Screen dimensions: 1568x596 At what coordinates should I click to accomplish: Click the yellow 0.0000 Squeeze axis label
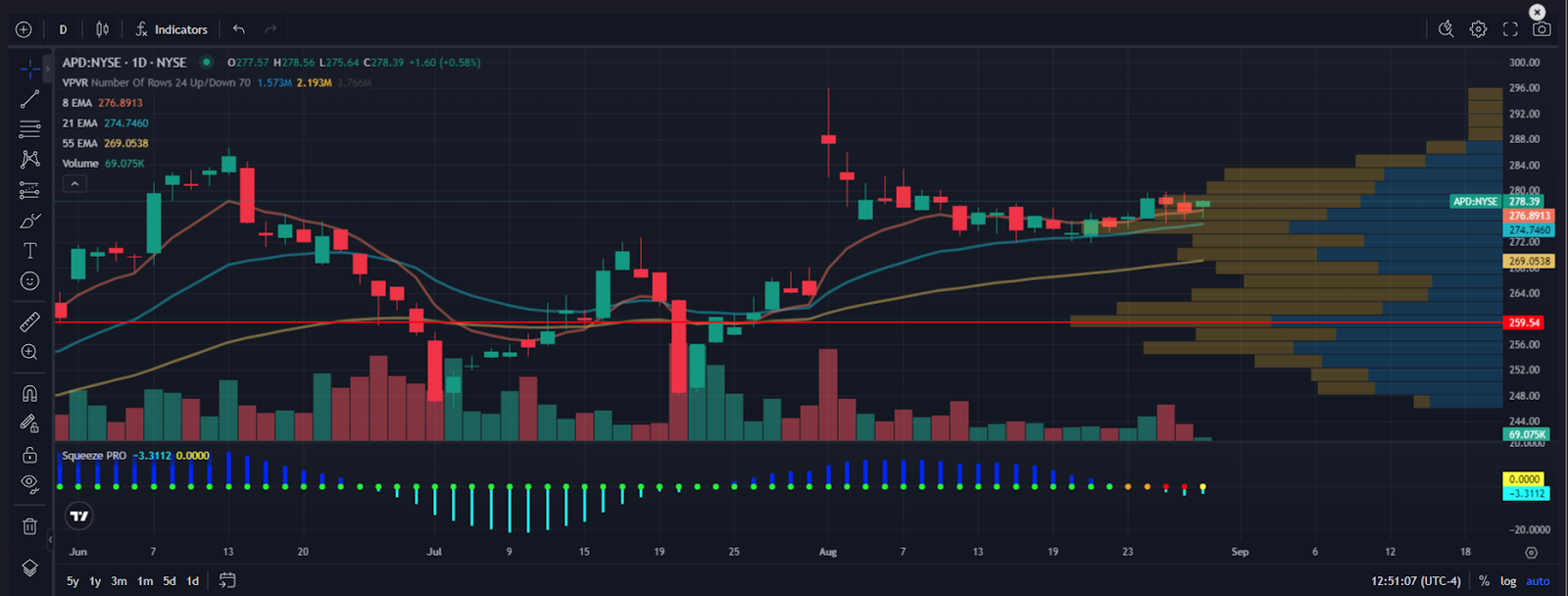1524,479
